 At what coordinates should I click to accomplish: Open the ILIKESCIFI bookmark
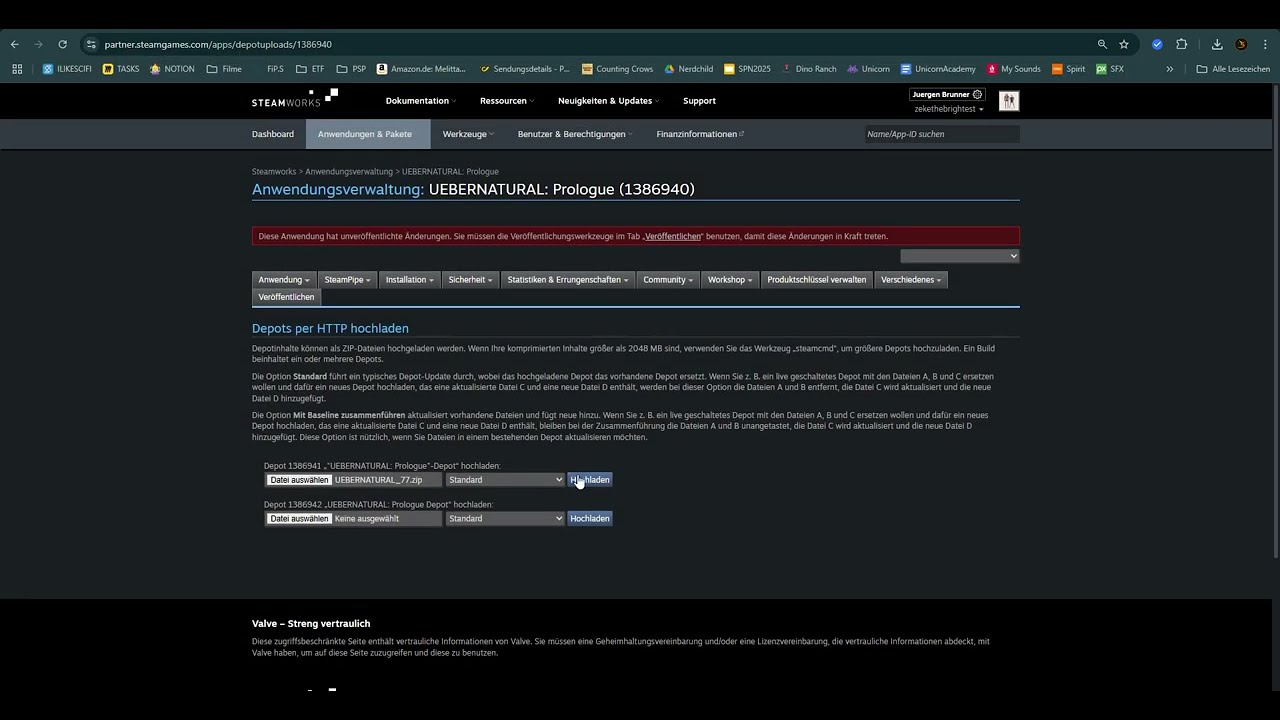pyautogui.click(x=68, y=69)
